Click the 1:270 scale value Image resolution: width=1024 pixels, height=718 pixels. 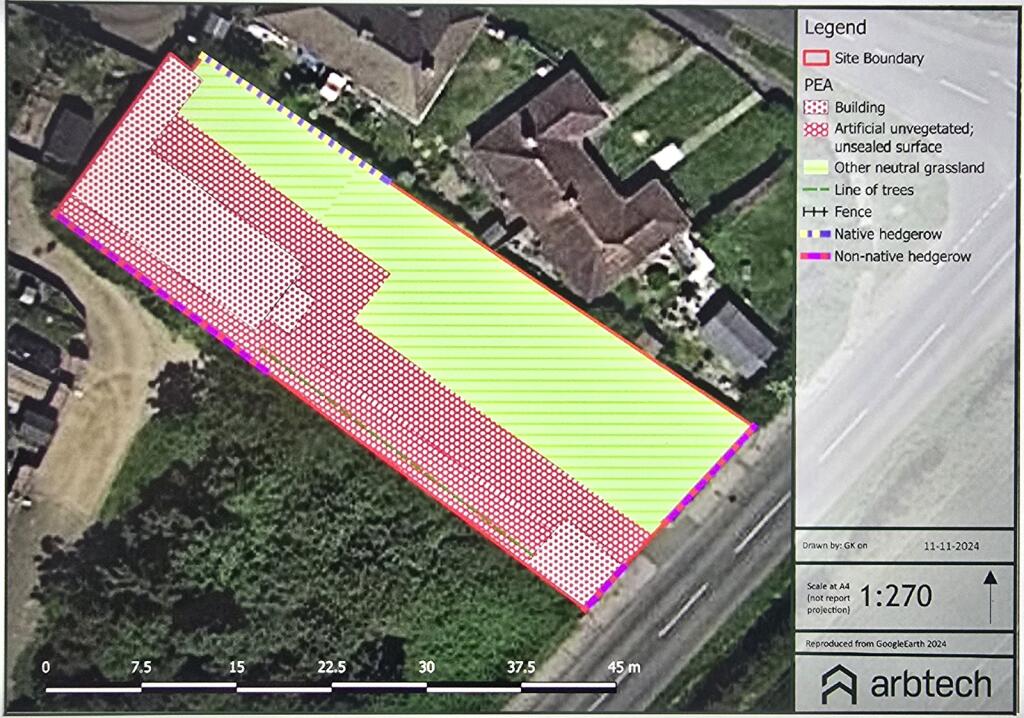tap(896, 597)
